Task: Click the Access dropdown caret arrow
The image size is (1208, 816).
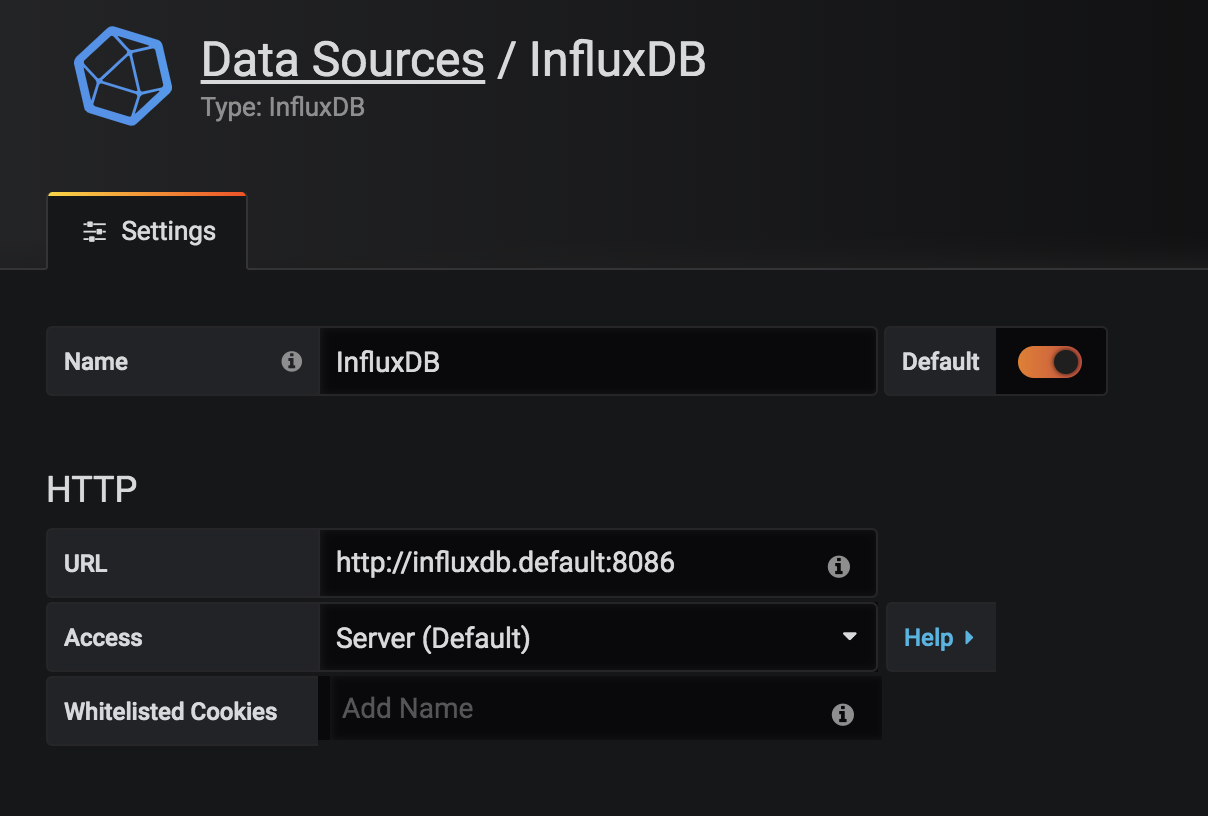Action: coord(849,636)
